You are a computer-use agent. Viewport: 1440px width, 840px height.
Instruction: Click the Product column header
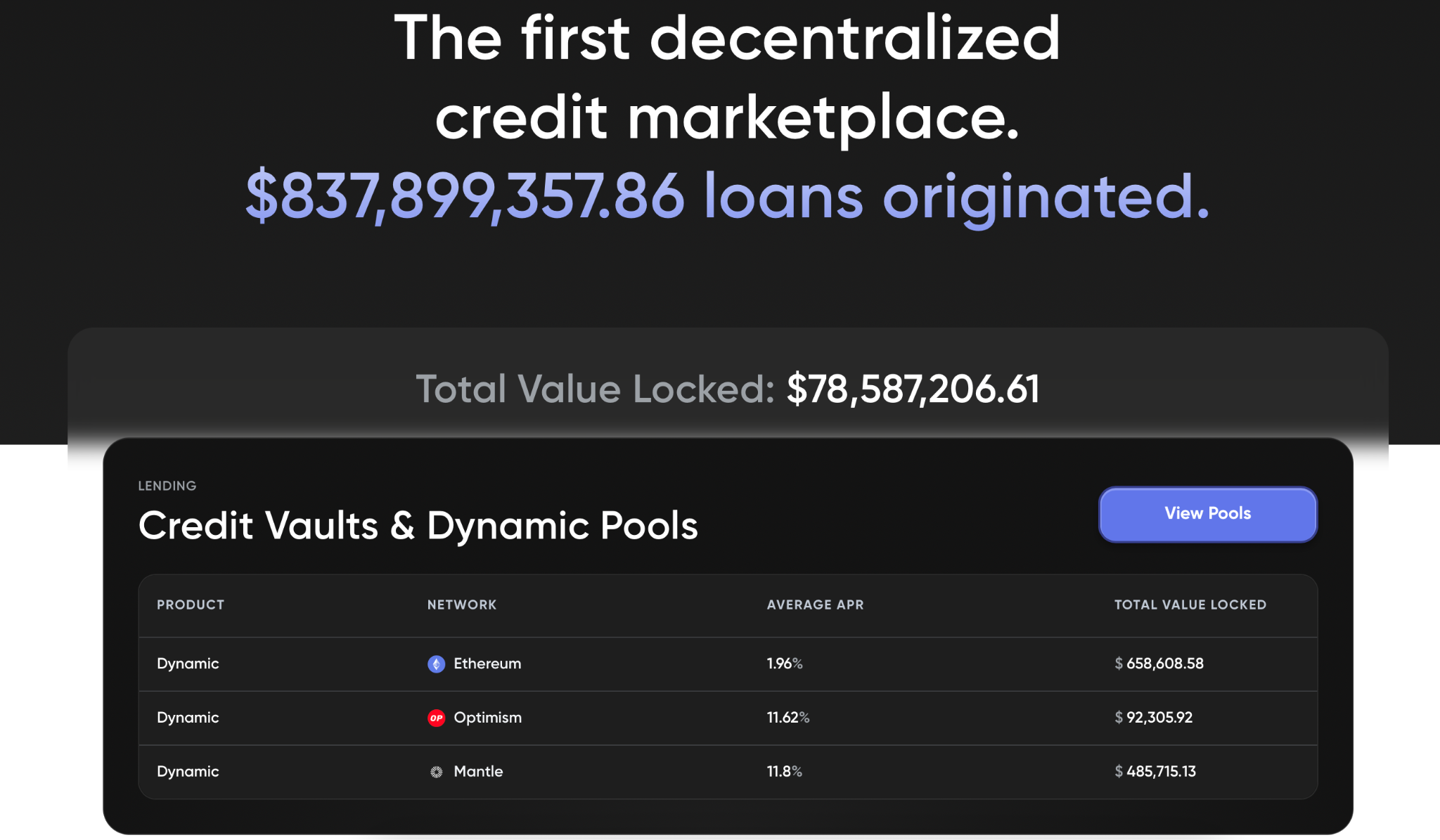191,605
